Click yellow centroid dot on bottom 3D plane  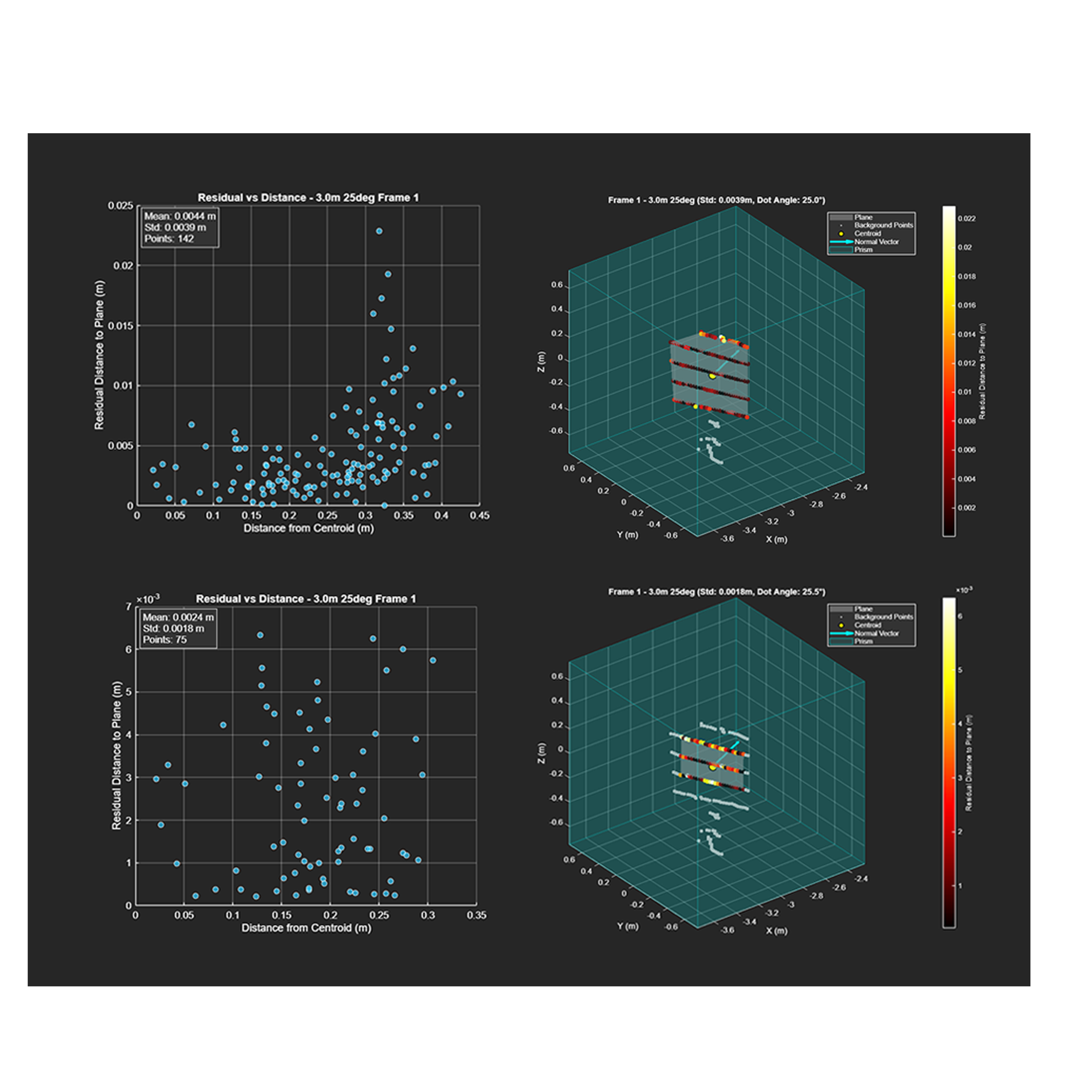pos(713,767)
